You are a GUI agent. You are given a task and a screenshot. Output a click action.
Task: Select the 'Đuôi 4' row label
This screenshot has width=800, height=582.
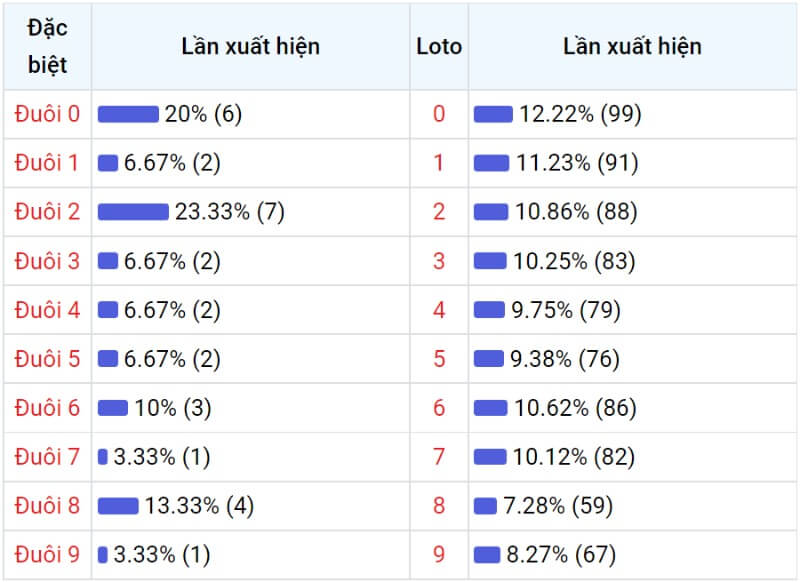coord(47,310)
